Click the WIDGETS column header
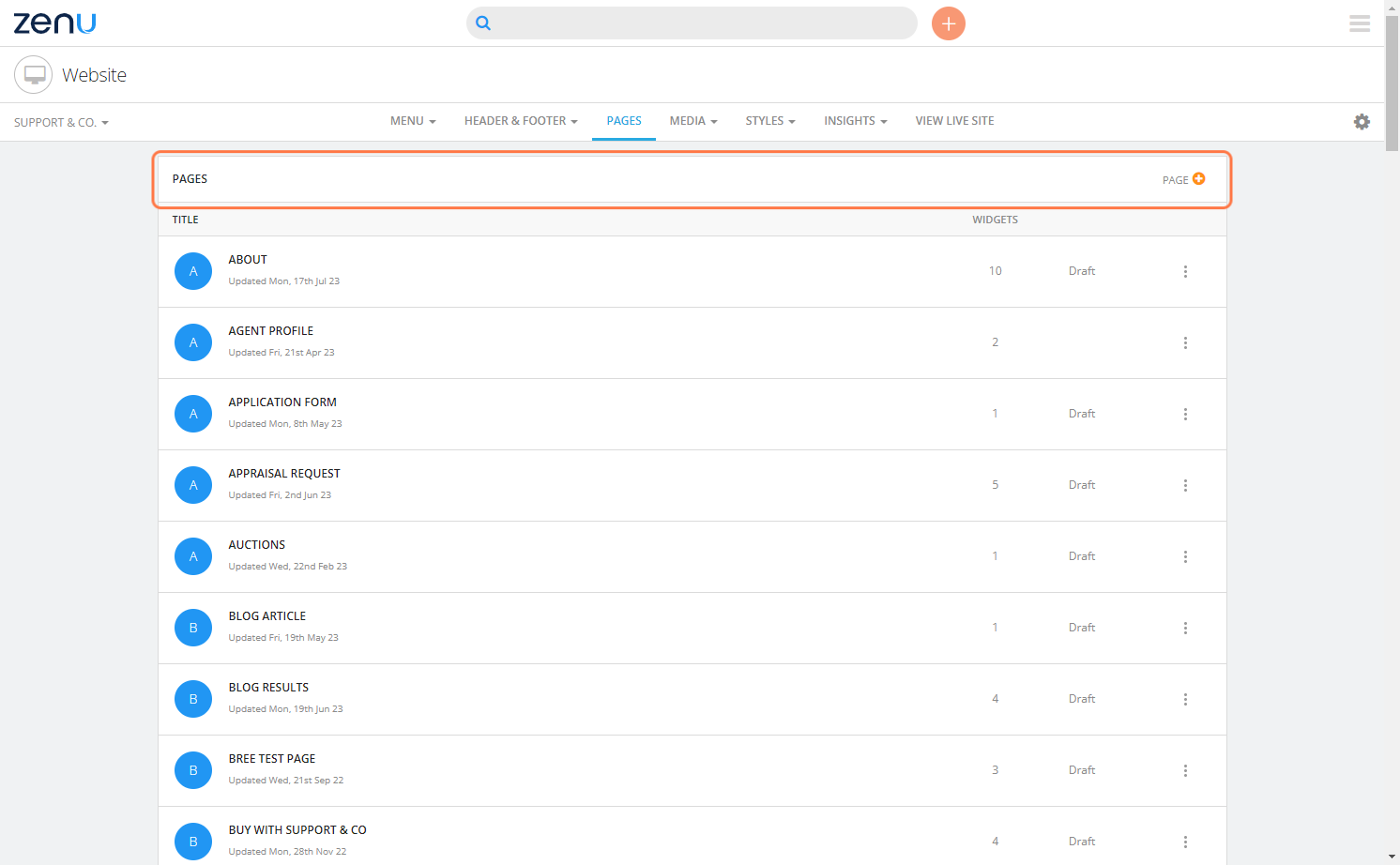 pos(995,220)
